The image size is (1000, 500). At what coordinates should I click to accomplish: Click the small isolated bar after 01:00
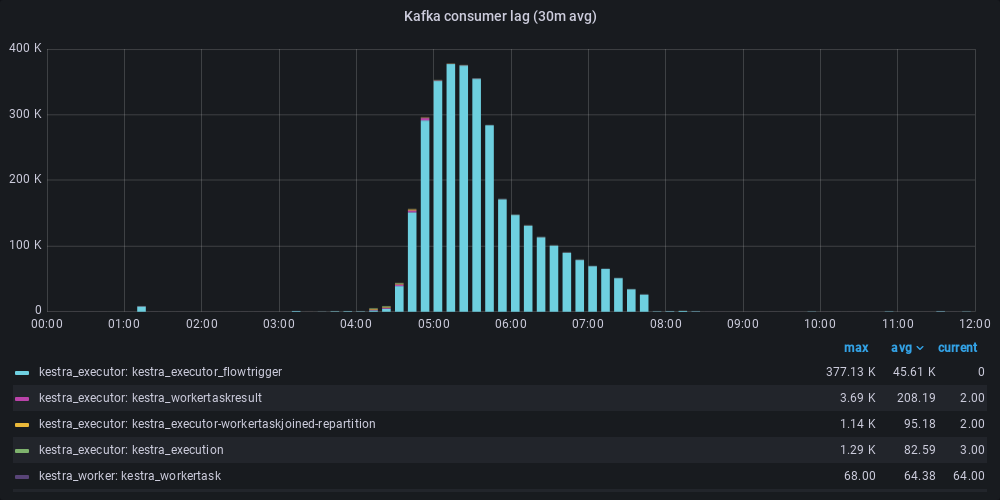click(x=141, y=308)
